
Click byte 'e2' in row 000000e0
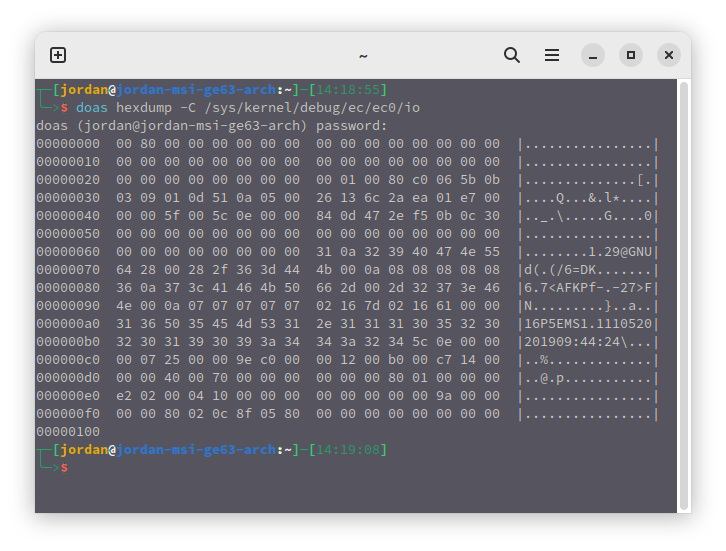point(124,396)
